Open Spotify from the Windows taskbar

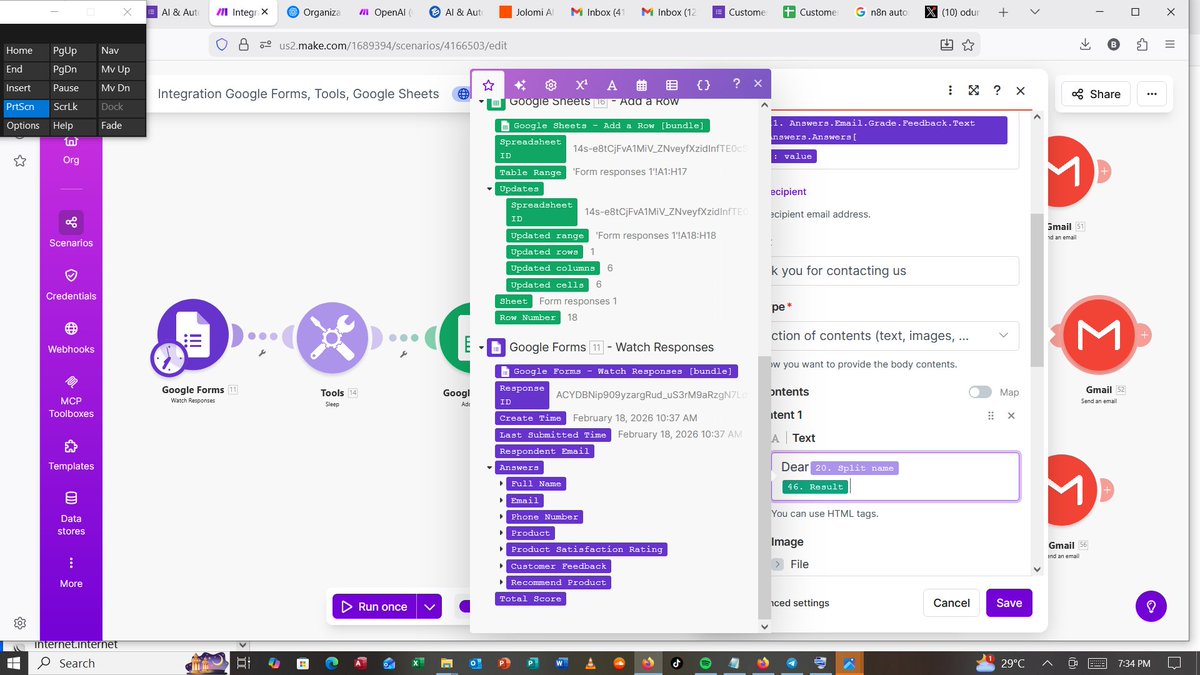pos(706,663)
